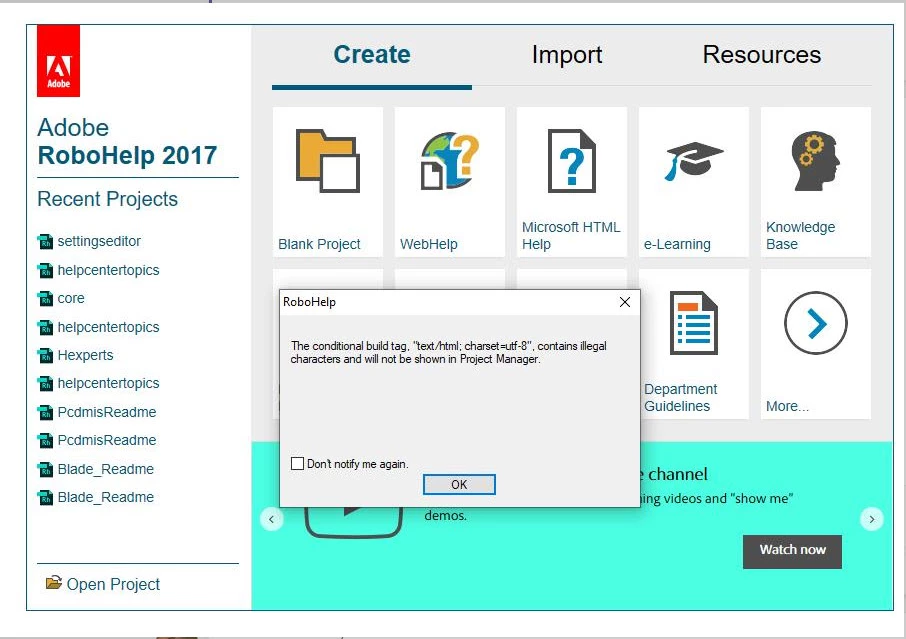
Task: Click the Knowledge Base label
Action: click(800, 236)
